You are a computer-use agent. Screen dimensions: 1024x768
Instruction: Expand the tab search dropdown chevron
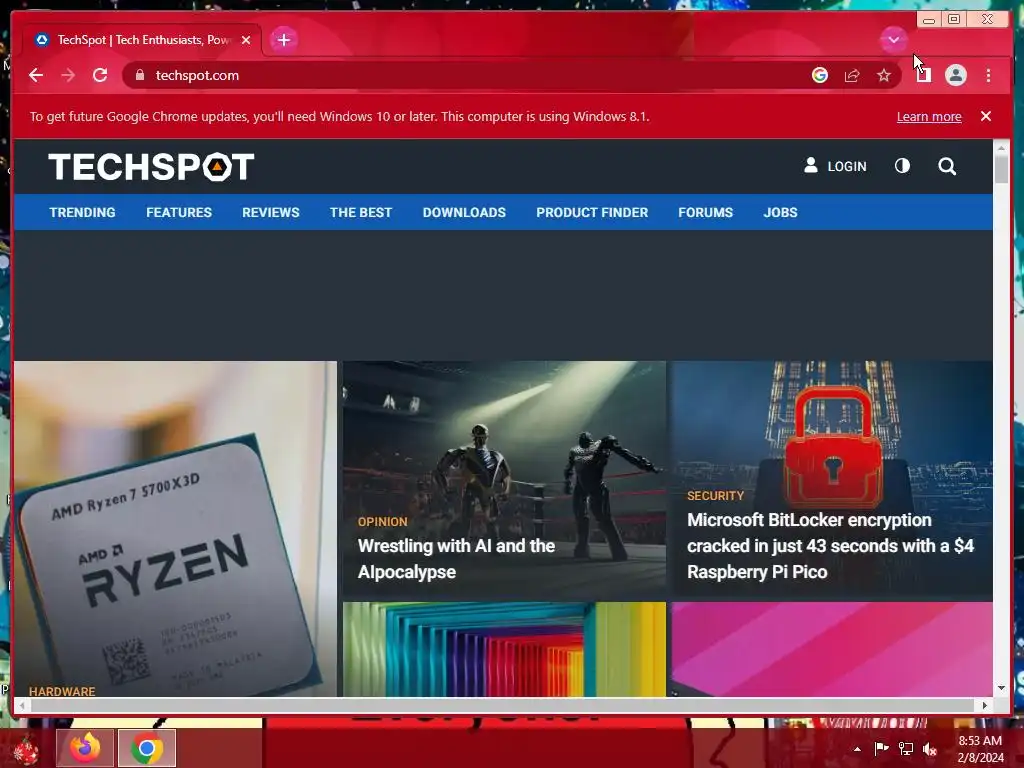click(893, 40)
